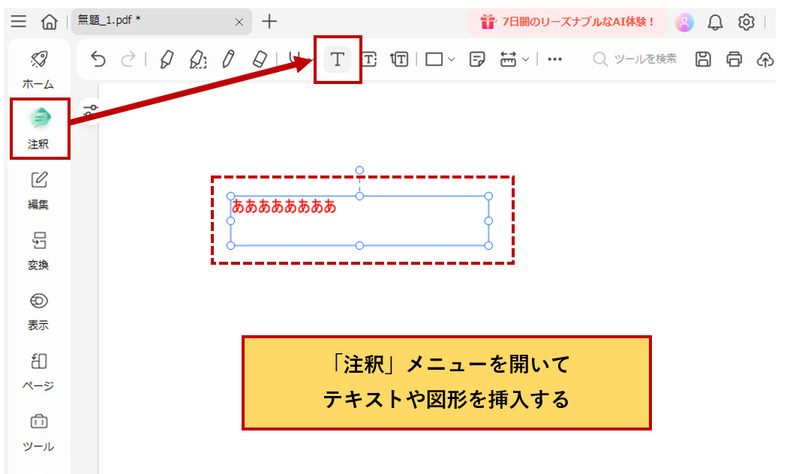805x474 pixels.
Task: Add a sticky note comment
Action: [477, 60]
